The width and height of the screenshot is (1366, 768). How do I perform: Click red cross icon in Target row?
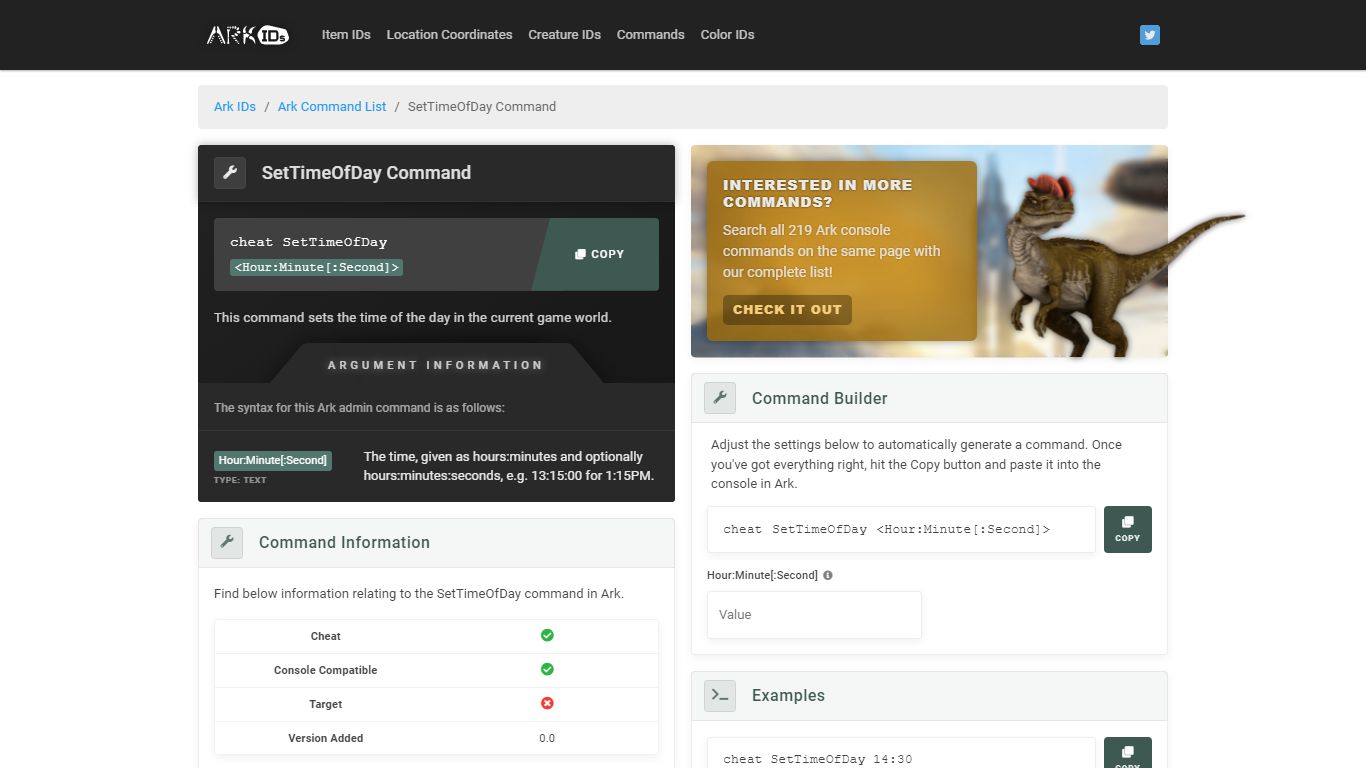[x=547, y=703]
